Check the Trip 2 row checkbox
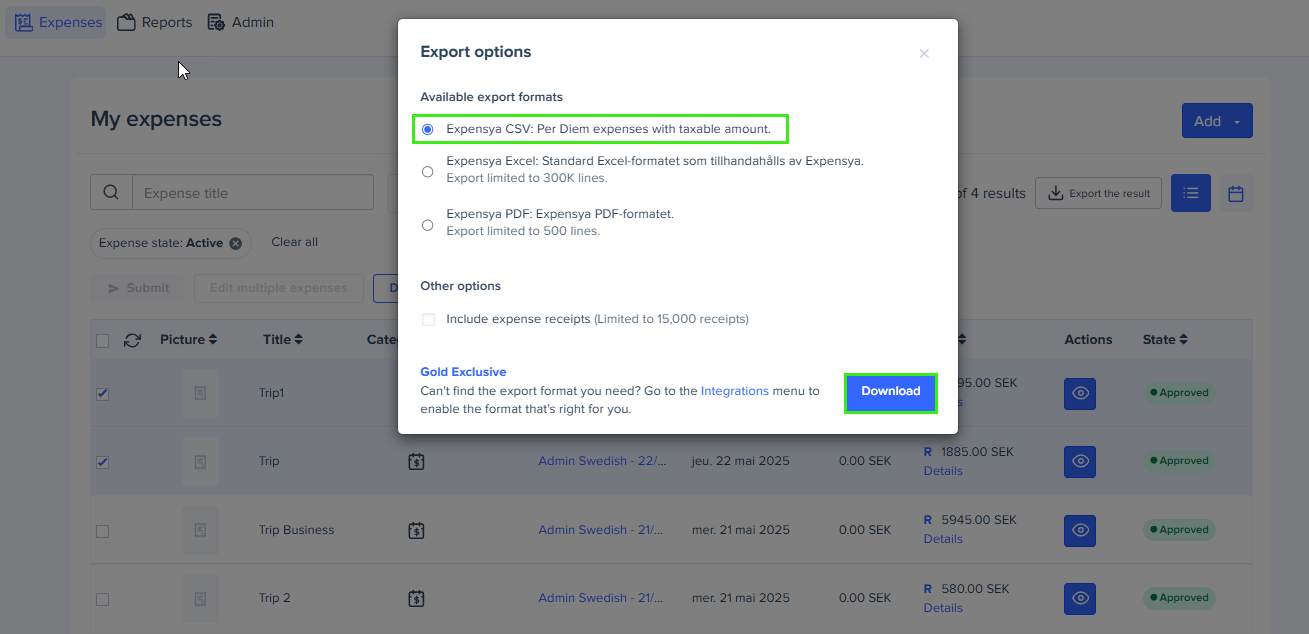This screenshot has height=634, width=1309. point(102,599)
